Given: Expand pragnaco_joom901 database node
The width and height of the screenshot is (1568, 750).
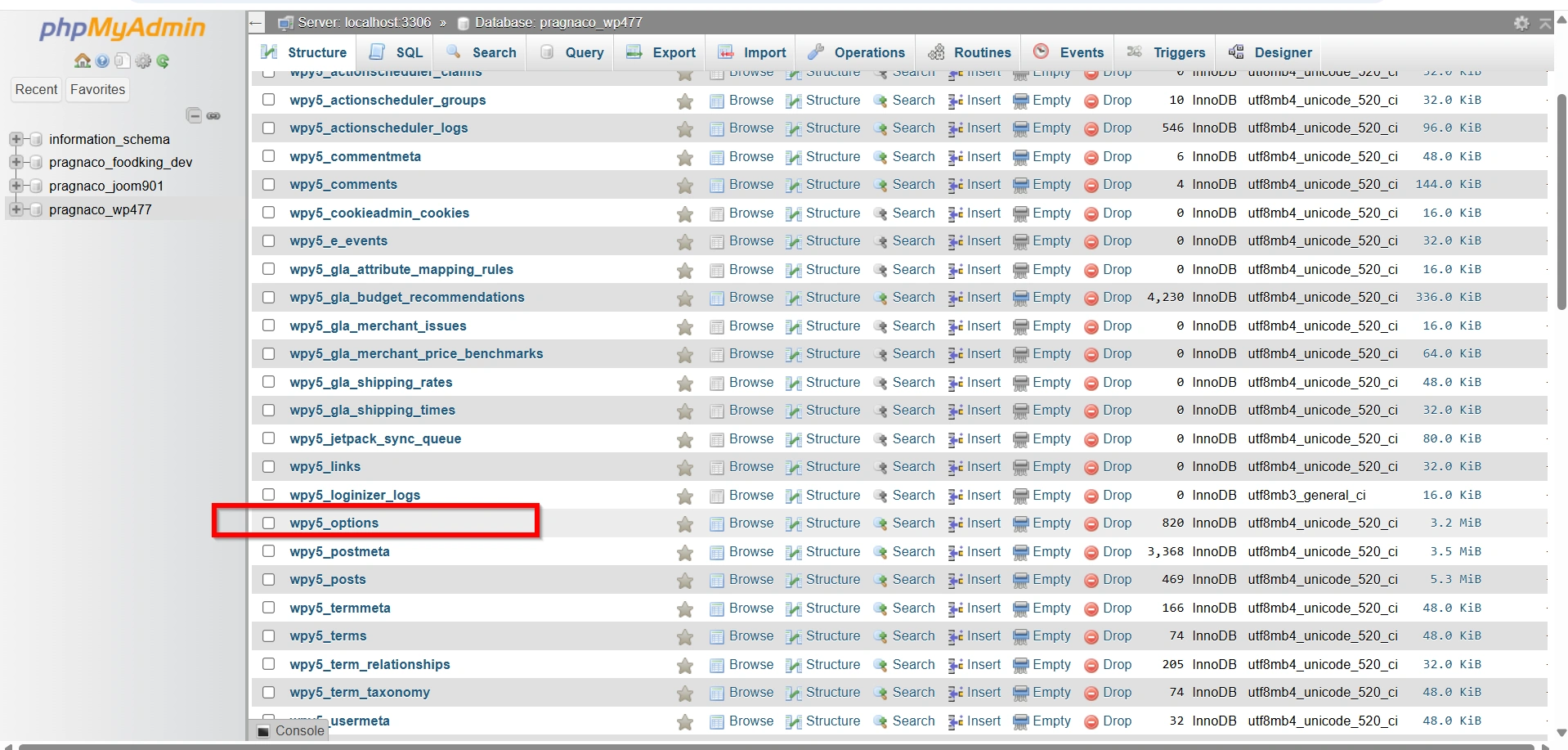Looking at the screenshot, I should [16, 186].
